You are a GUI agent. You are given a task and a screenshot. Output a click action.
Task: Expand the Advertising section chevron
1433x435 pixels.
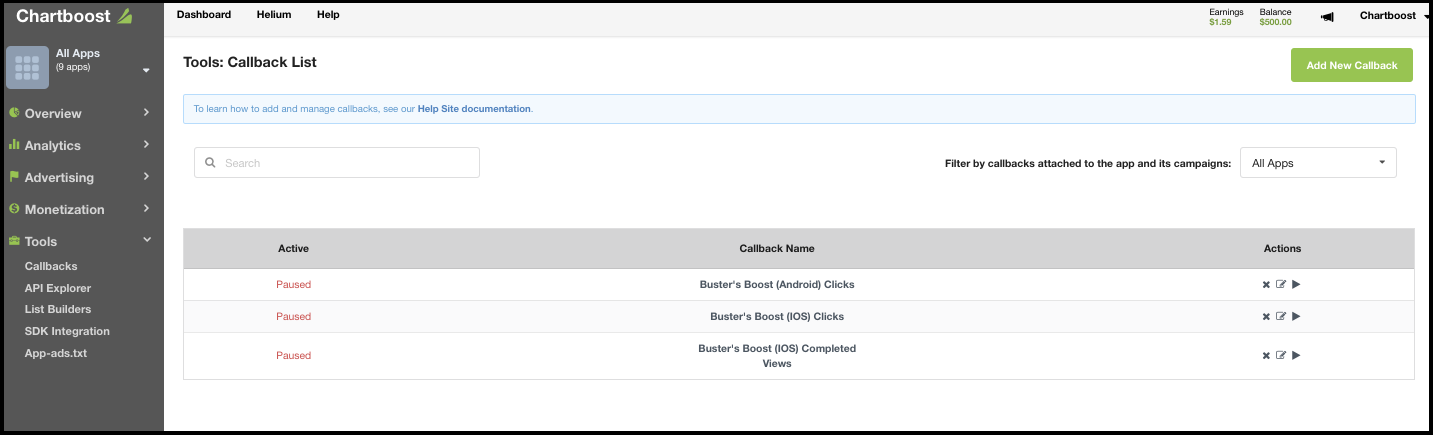pyautogui.click(x=146, y=176)
